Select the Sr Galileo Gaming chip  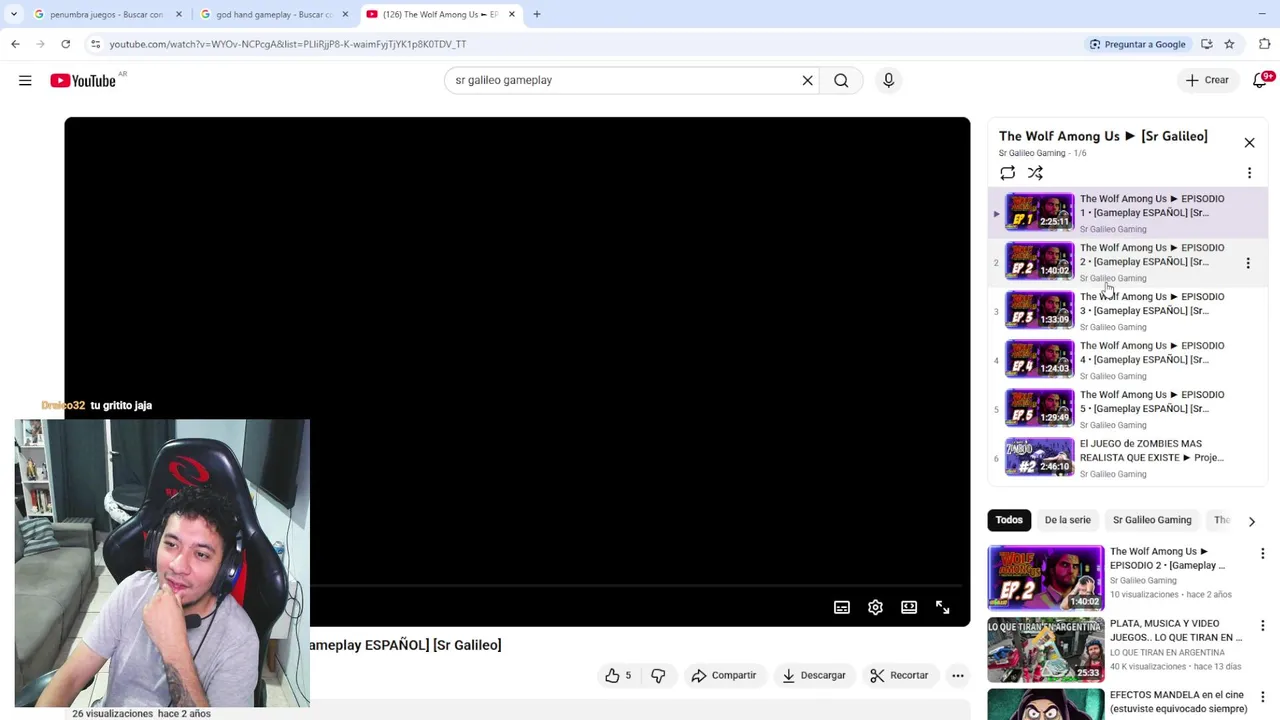[1152, 520]
